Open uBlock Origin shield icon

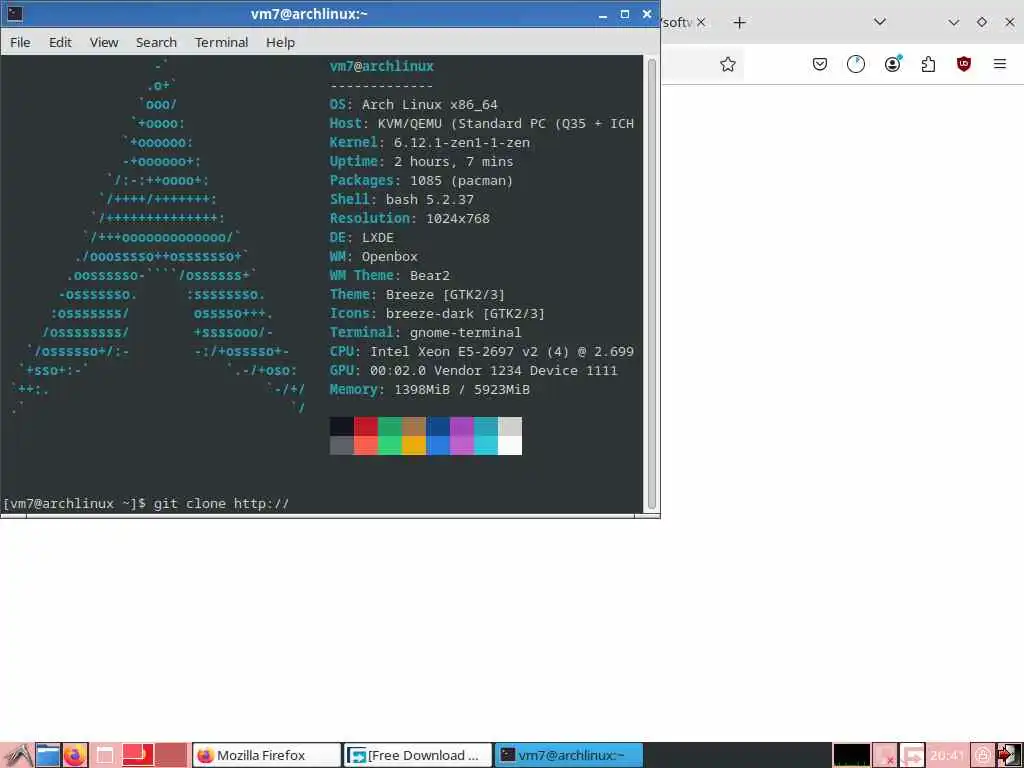[964, 64]
